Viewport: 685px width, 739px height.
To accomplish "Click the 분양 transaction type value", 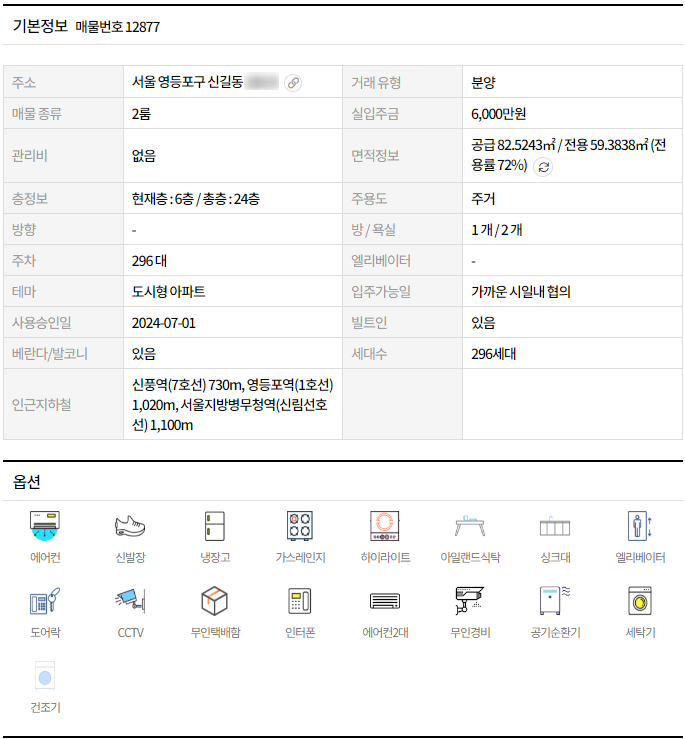I will pyautogui.click(x=483, y=82).
